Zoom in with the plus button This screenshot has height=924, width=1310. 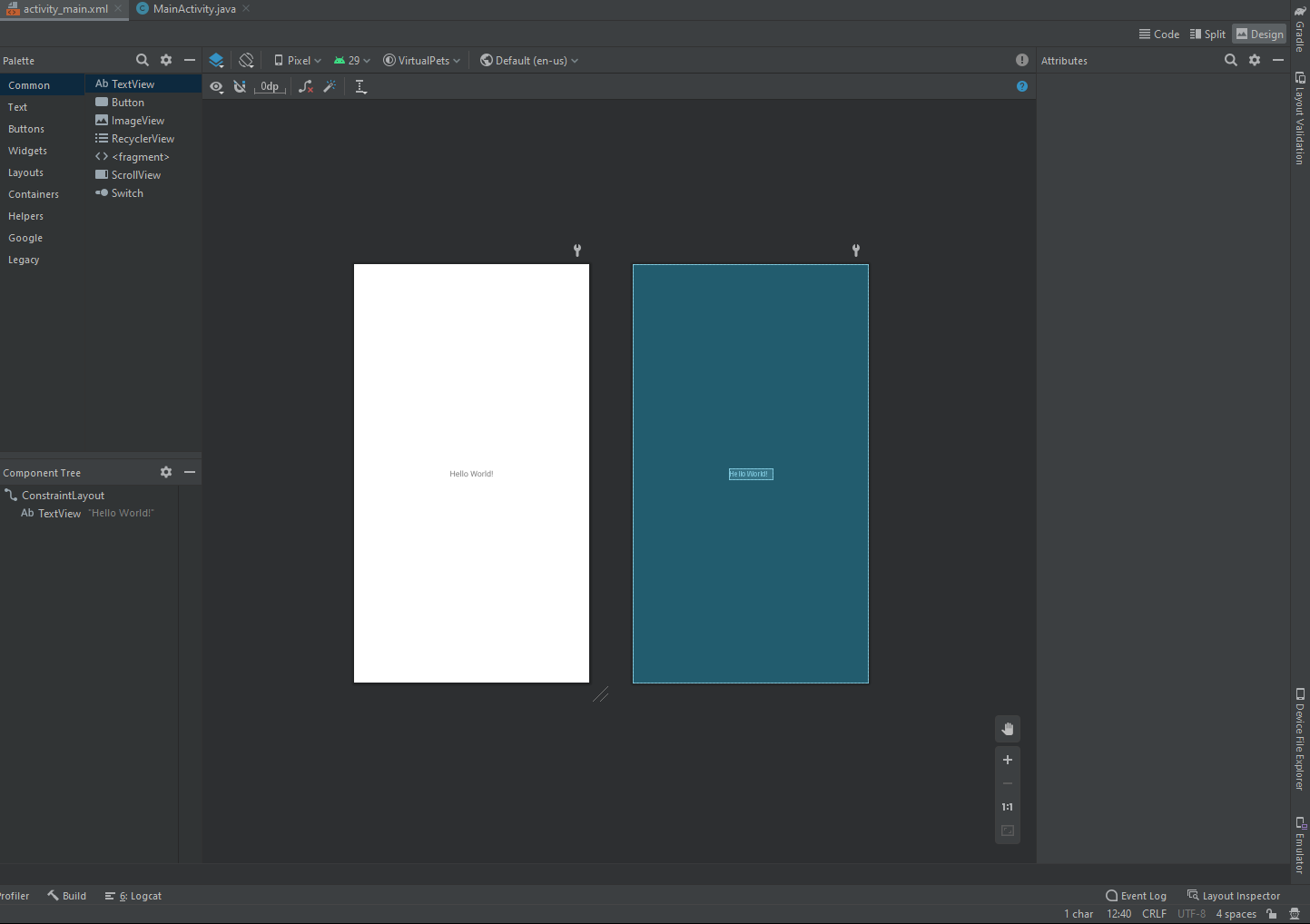pos(1008,760)
